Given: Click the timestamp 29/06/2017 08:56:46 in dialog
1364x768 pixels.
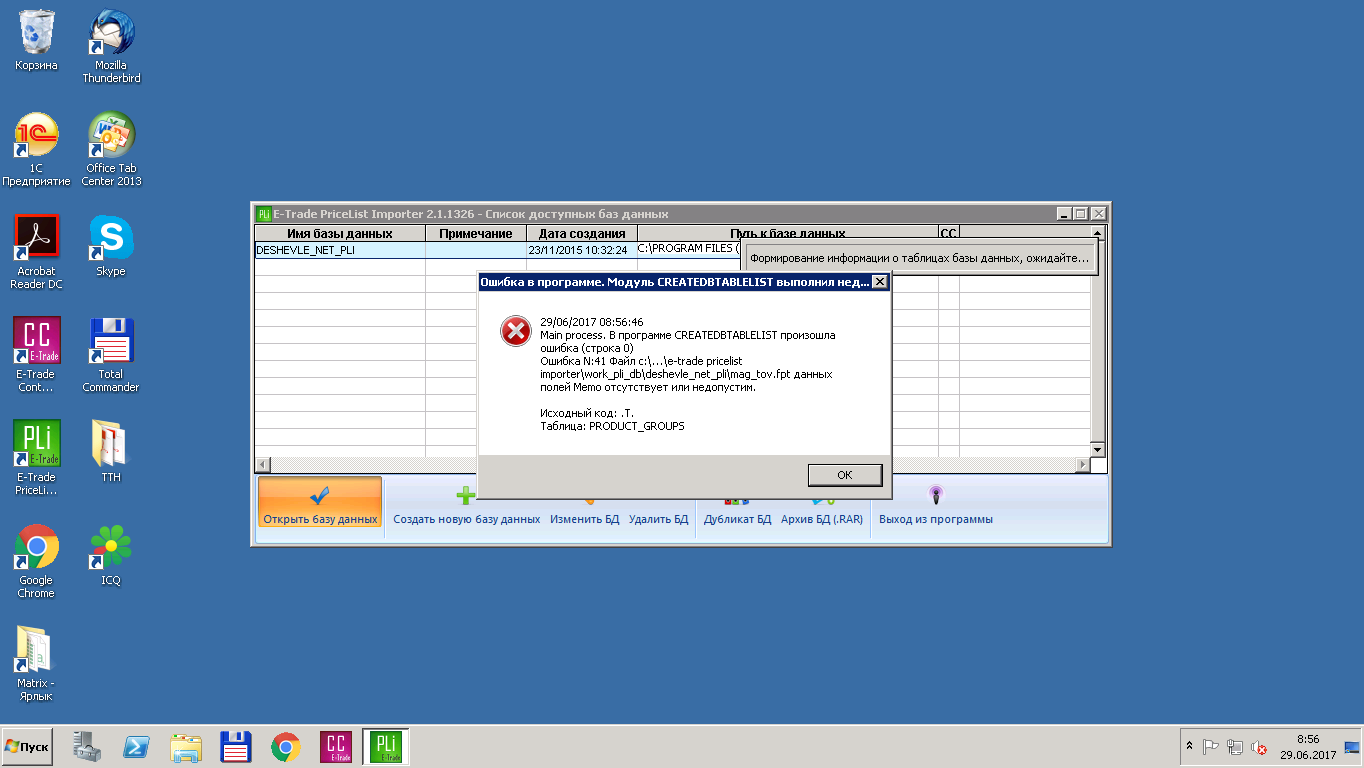Looking at the screenshot, I should (x=592, y=322).
